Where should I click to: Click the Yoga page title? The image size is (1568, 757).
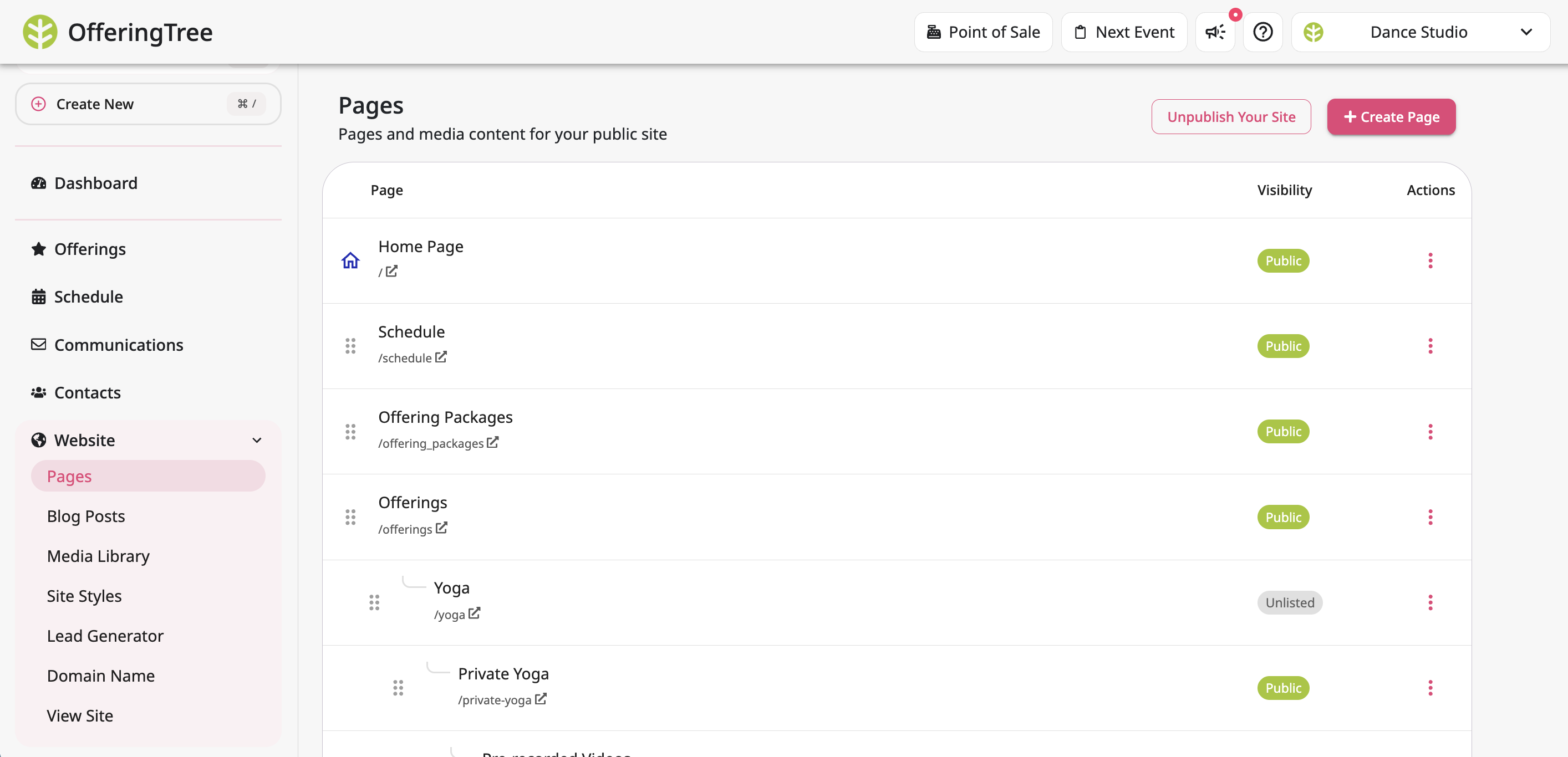pyautogui.click(x=451, y=588)
